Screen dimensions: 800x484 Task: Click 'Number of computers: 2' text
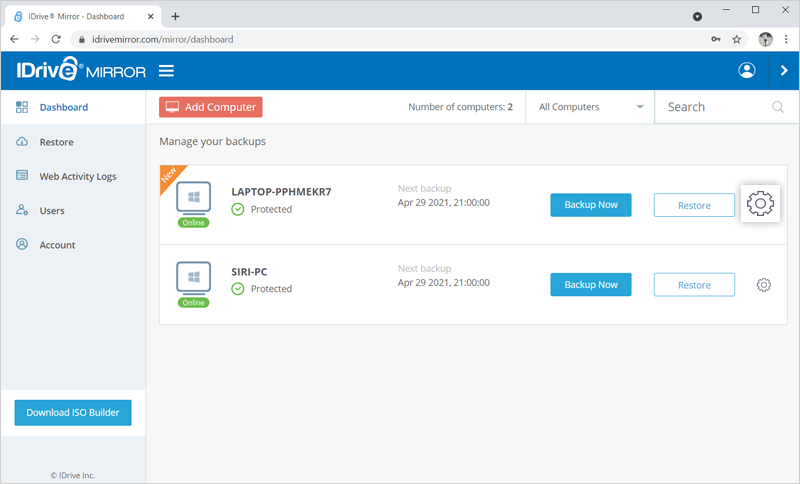[460, 107]
